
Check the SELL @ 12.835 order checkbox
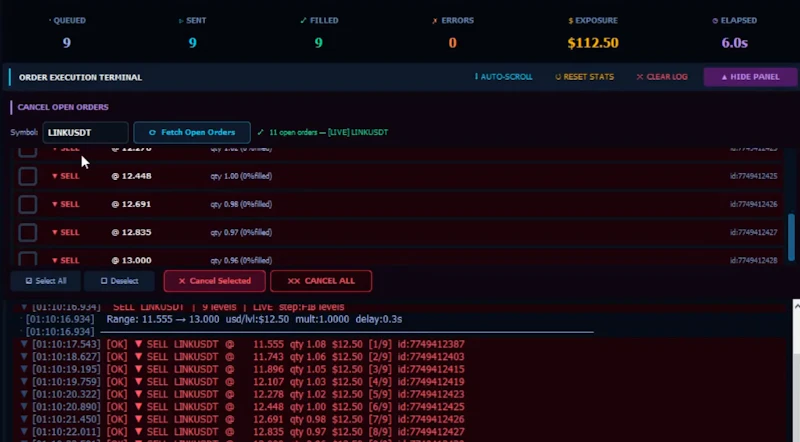(28, 232)
